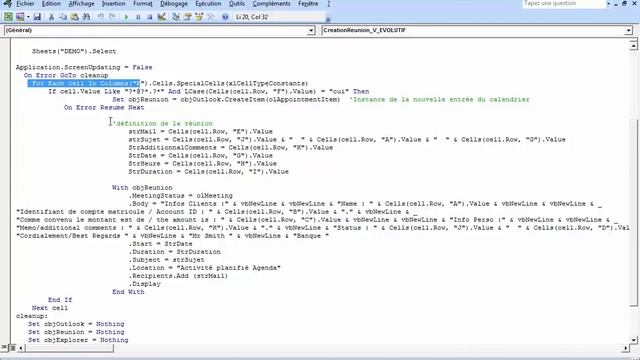Expand the CreationReunion_V_EVOLUTIF procedure dropdown

coord(628,30)
